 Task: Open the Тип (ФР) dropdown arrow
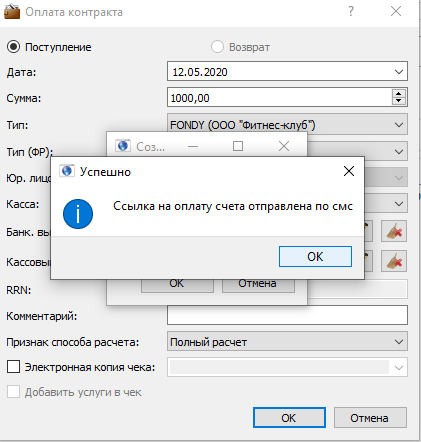coord(399,152)
